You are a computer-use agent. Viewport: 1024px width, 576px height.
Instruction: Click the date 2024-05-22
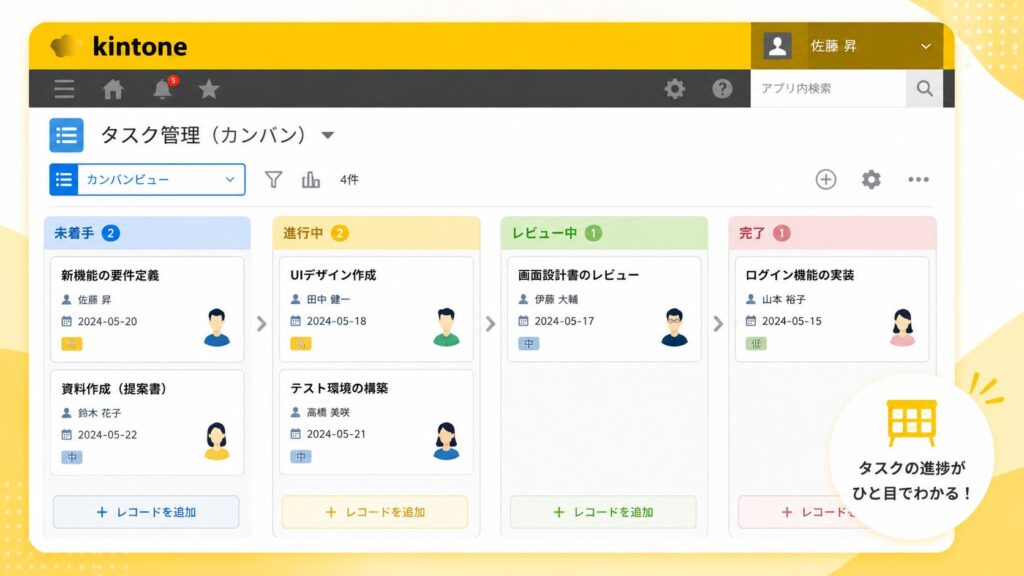pyautogui.click(x=108, y=435)
